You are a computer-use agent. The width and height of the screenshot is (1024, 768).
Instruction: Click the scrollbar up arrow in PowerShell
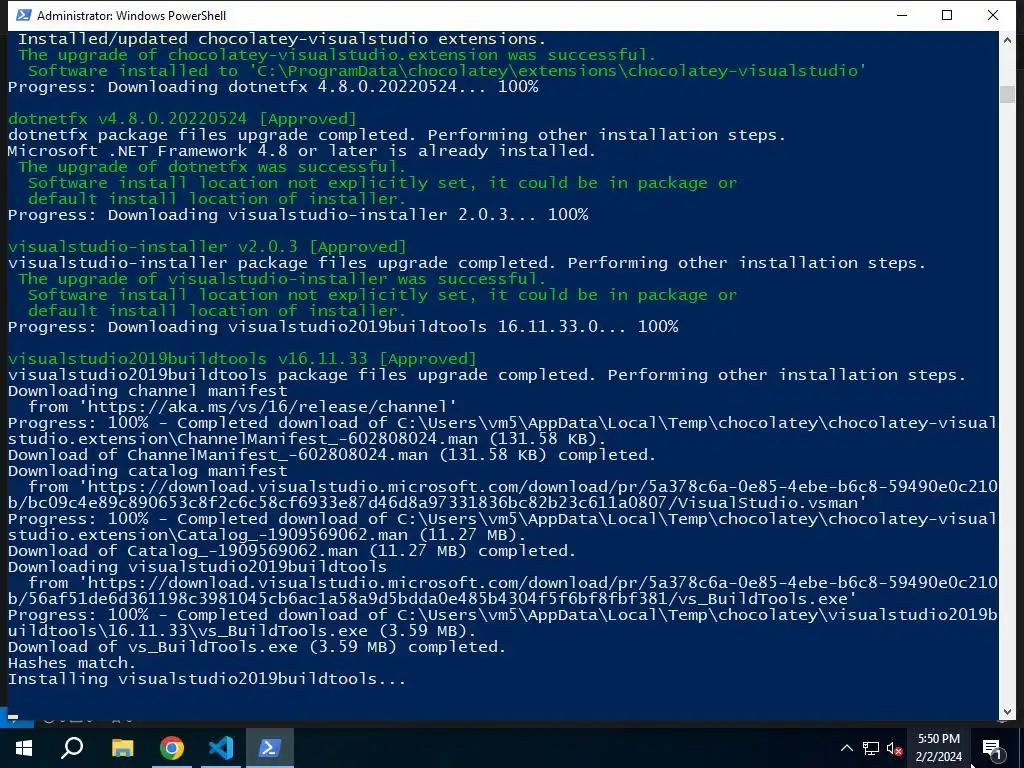1006,40
